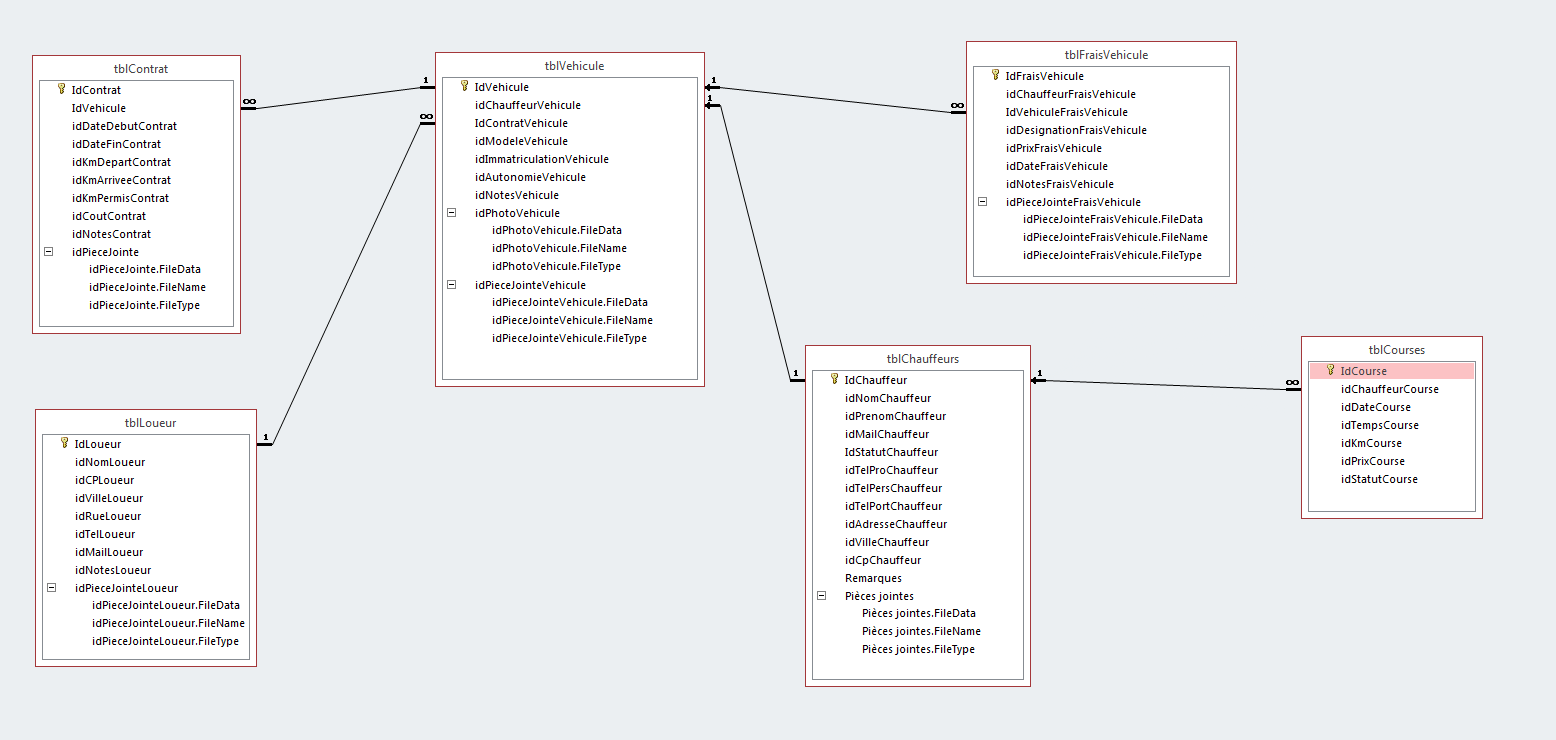
Task: Select idNotesContrat field
Action: click(111, 234)
